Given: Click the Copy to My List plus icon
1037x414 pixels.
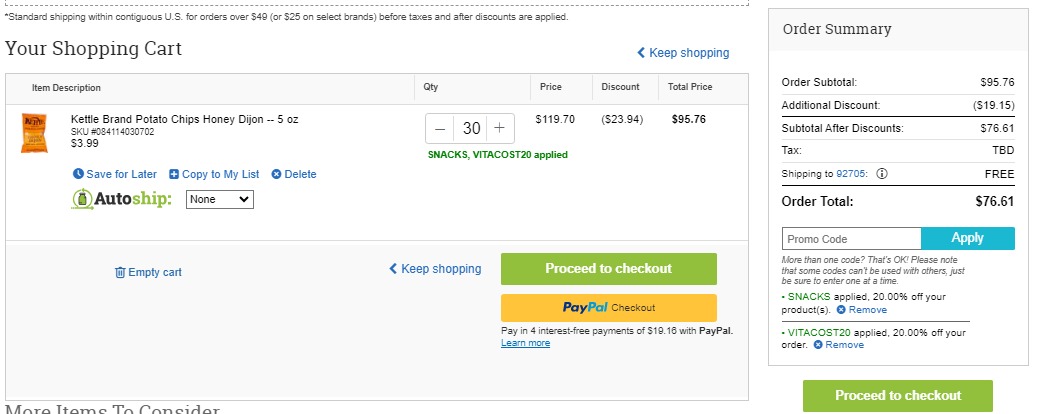Looking at the screenshot, I should point(174,174).
